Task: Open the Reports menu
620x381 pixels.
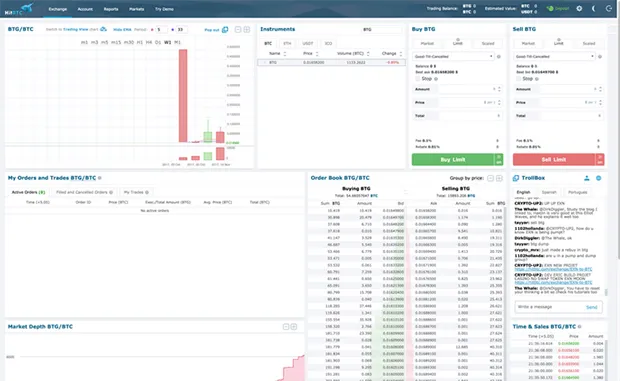Action: pos(111,9)
